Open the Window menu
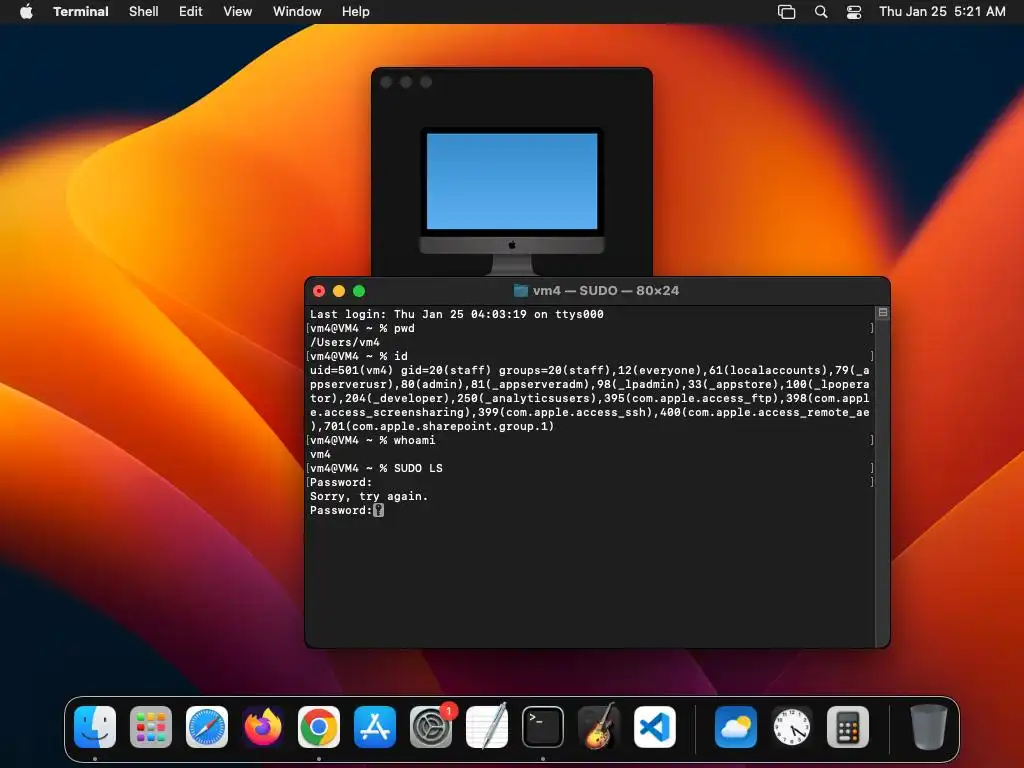The width and height of the screenshot is (1024, 768). [x=296, y=11]
